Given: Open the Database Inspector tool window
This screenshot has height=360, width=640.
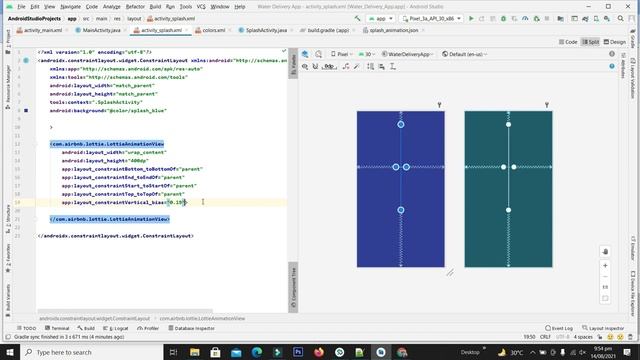Looking at the screenshot, I should [x=191, y=328].
